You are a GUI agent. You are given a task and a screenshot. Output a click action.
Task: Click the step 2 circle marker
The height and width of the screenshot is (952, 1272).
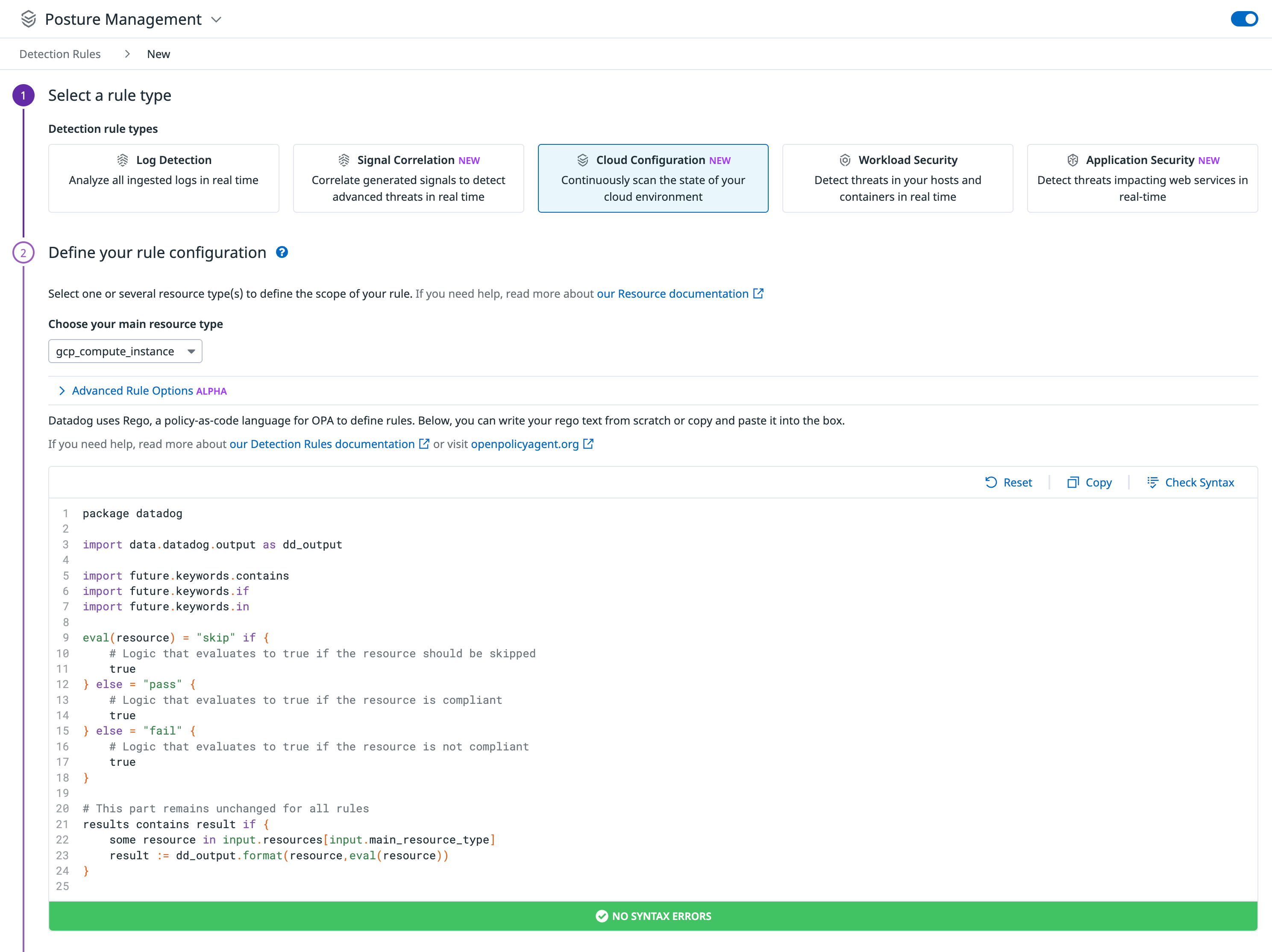tap(24, 252)
